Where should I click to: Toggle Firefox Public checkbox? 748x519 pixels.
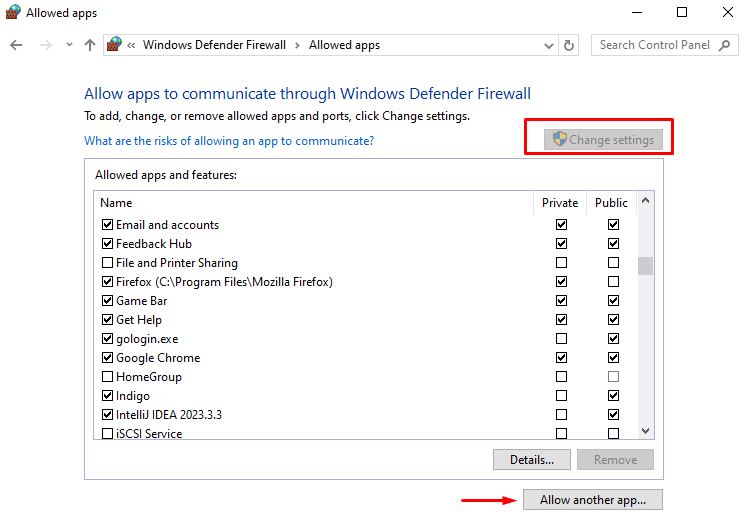tap(613, 281)
